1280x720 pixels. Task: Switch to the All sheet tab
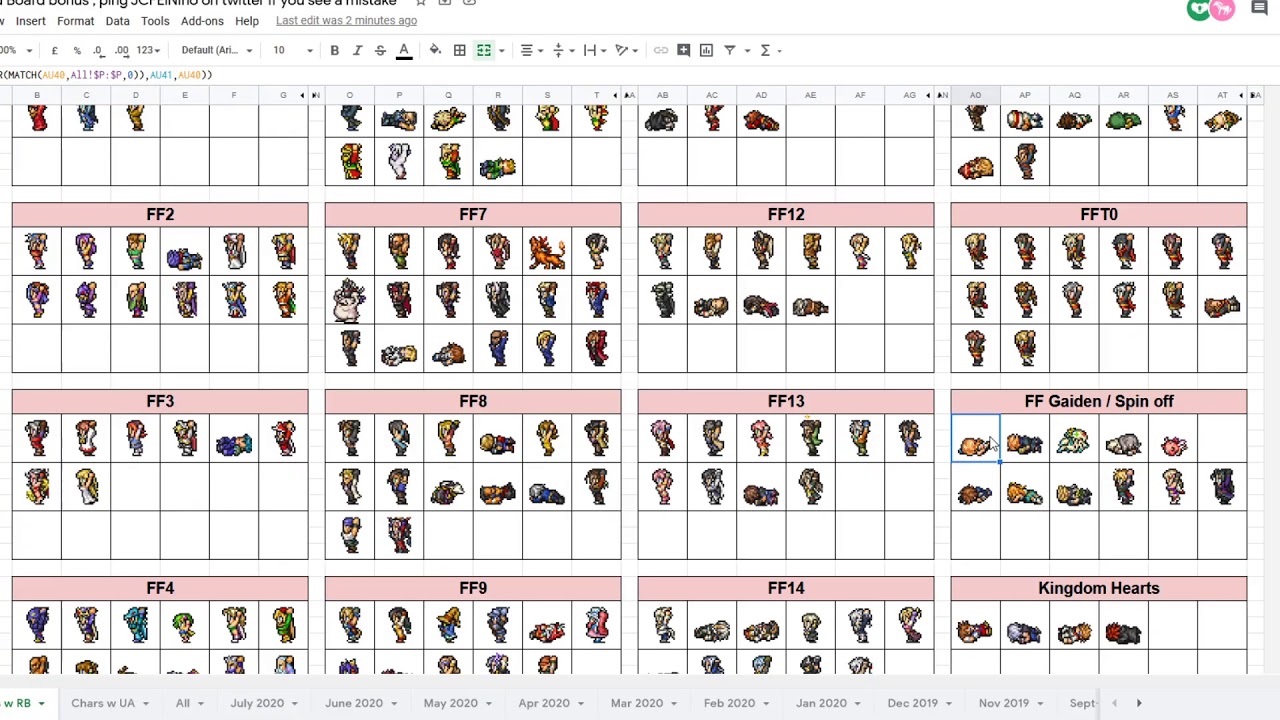pos(183,703)
